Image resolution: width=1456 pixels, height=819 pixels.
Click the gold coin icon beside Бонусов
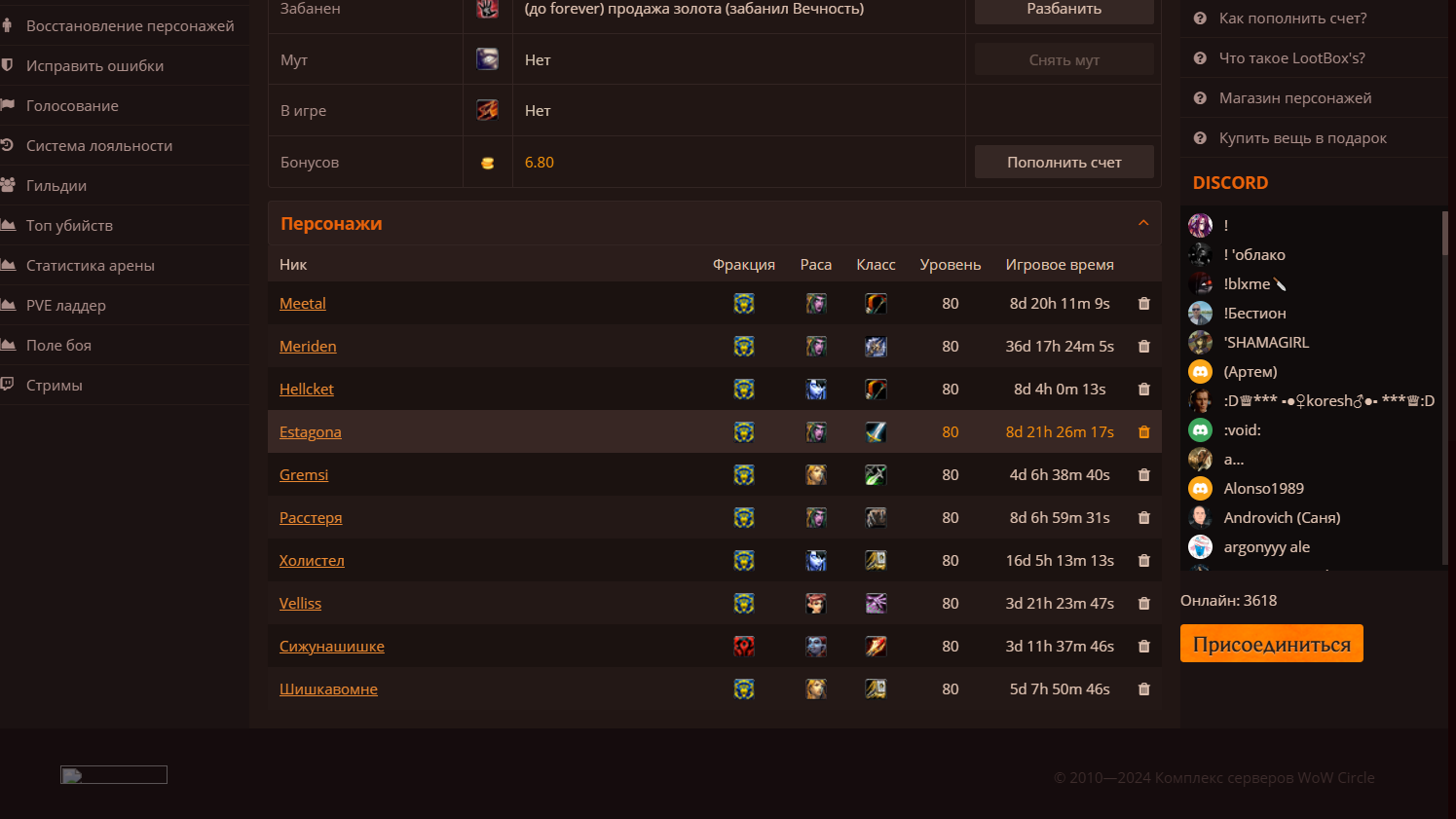pos(488,163)
